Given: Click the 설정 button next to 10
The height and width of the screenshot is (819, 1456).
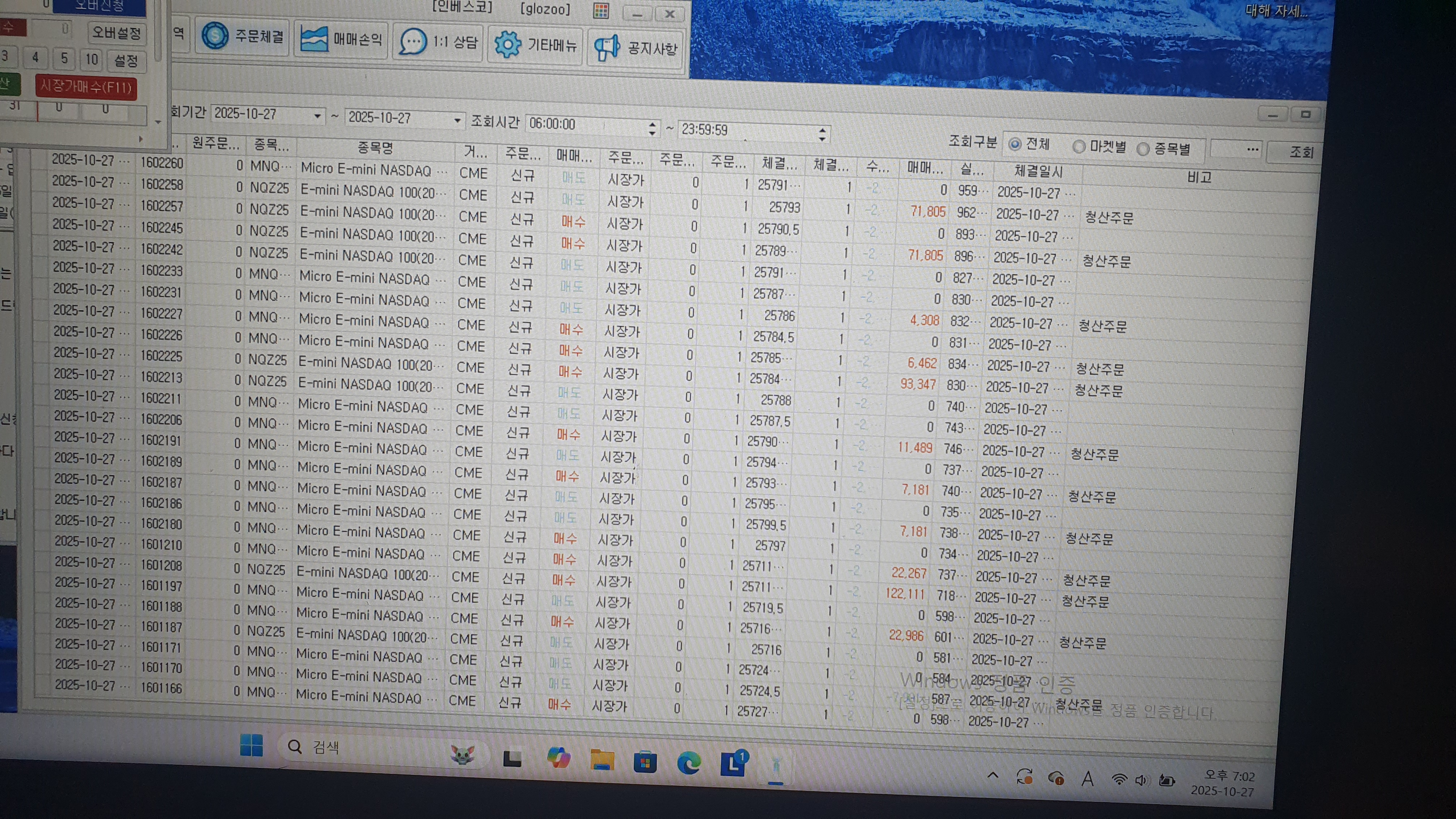Looking at the screenshot, I should pyautogui.click(x=125, y=60).
